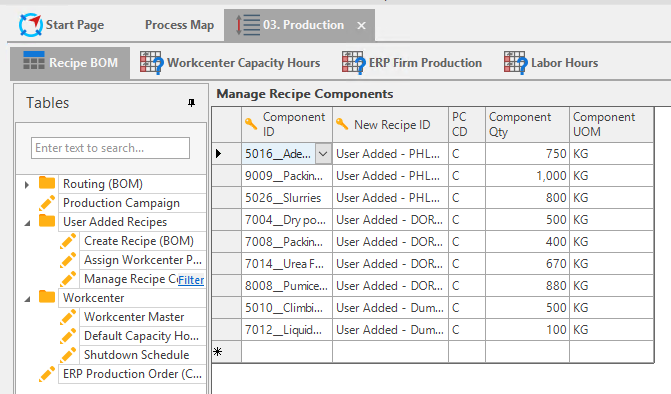Click the pencil icon beside Manage Recipe C...
Screen dimensions: 671x394
click(x=68, y=278)
